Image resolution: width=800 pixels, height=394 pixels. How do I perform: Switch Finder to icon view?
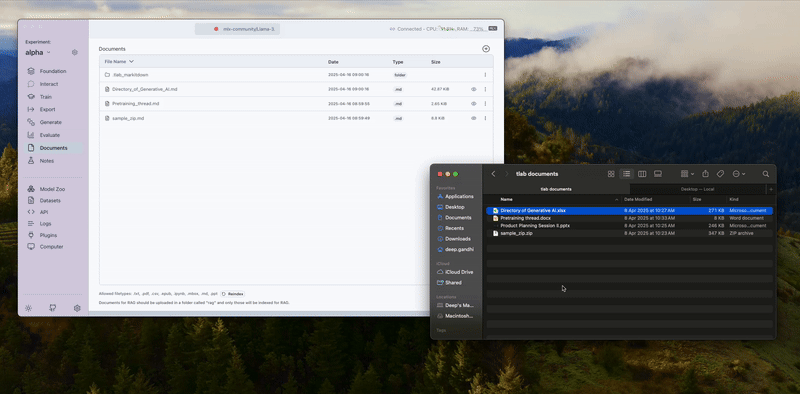611,174
